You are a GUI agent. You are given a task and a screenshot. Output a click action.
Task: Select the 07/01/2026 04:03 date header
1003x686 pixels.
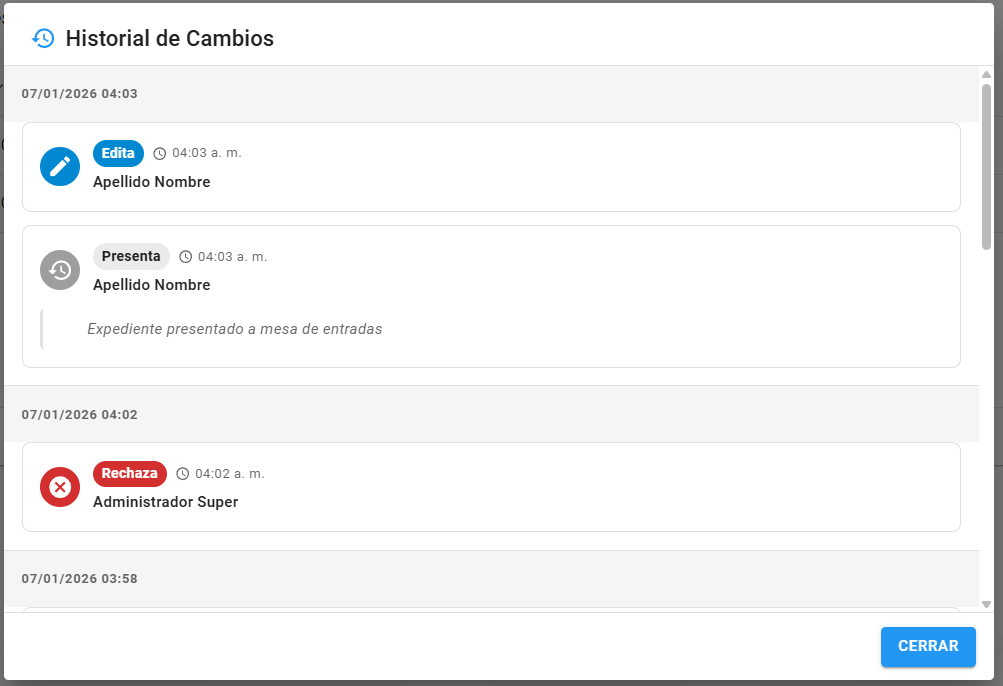[79, 93]
